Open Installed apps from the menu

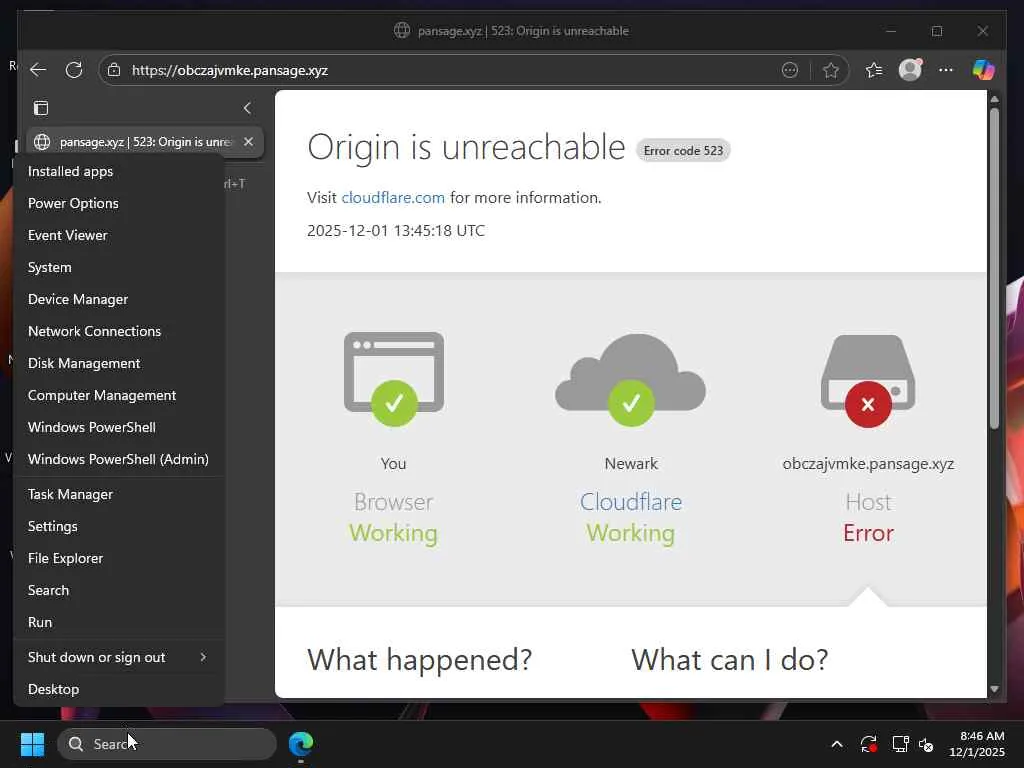71,171
